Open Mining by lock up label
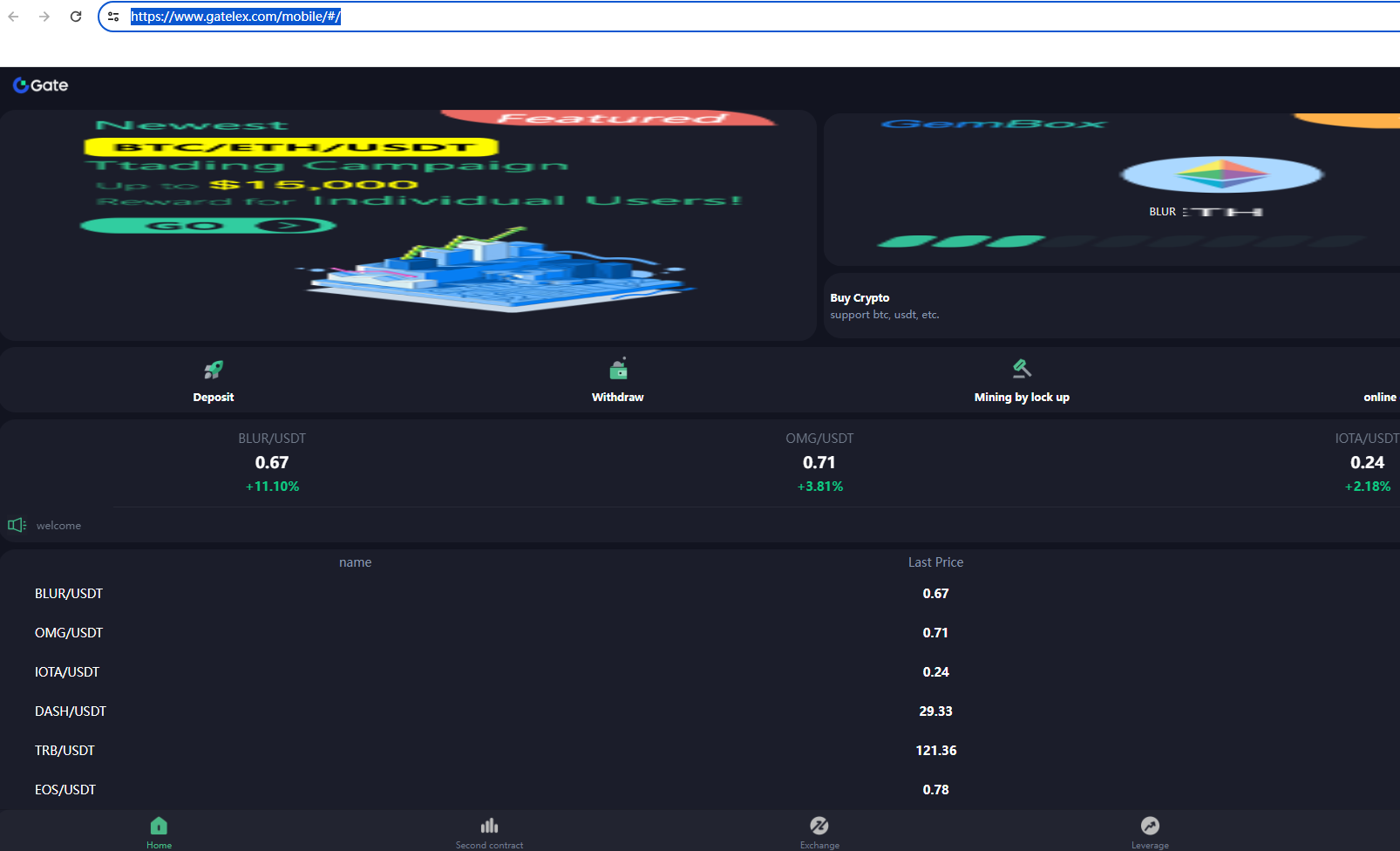The width and height of the screenshot is (1400, 851). coord(1022,397)
